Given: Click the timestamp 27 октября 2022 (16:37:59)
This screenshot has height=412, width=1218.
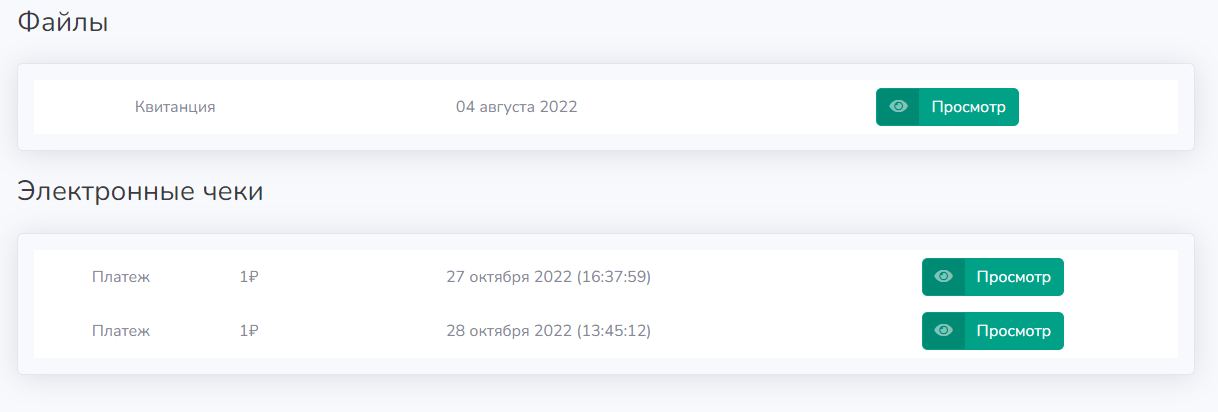Looking at the screenshot, I should coord(549,277).
